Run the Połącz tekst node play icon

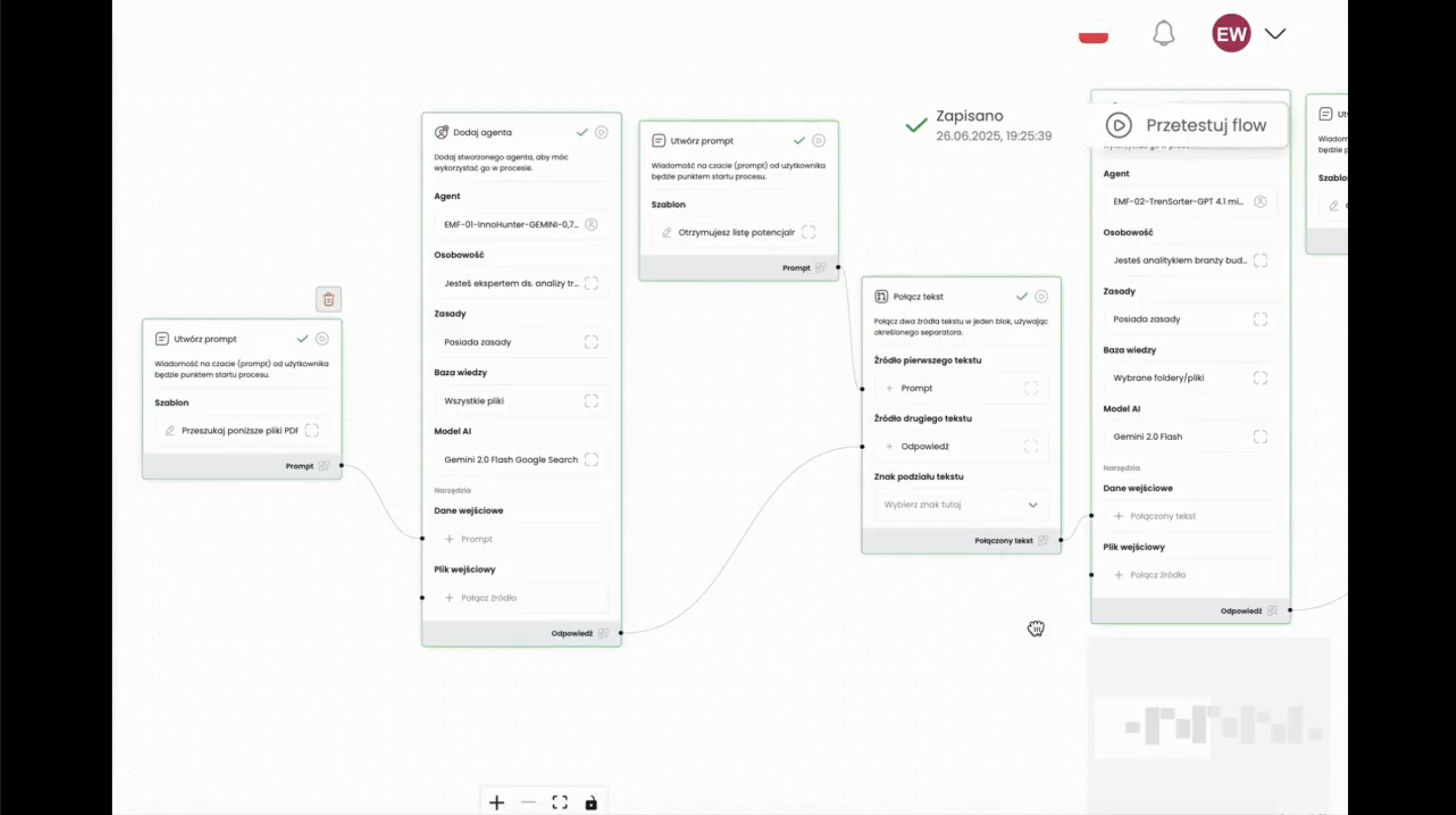click(1041, 297)
